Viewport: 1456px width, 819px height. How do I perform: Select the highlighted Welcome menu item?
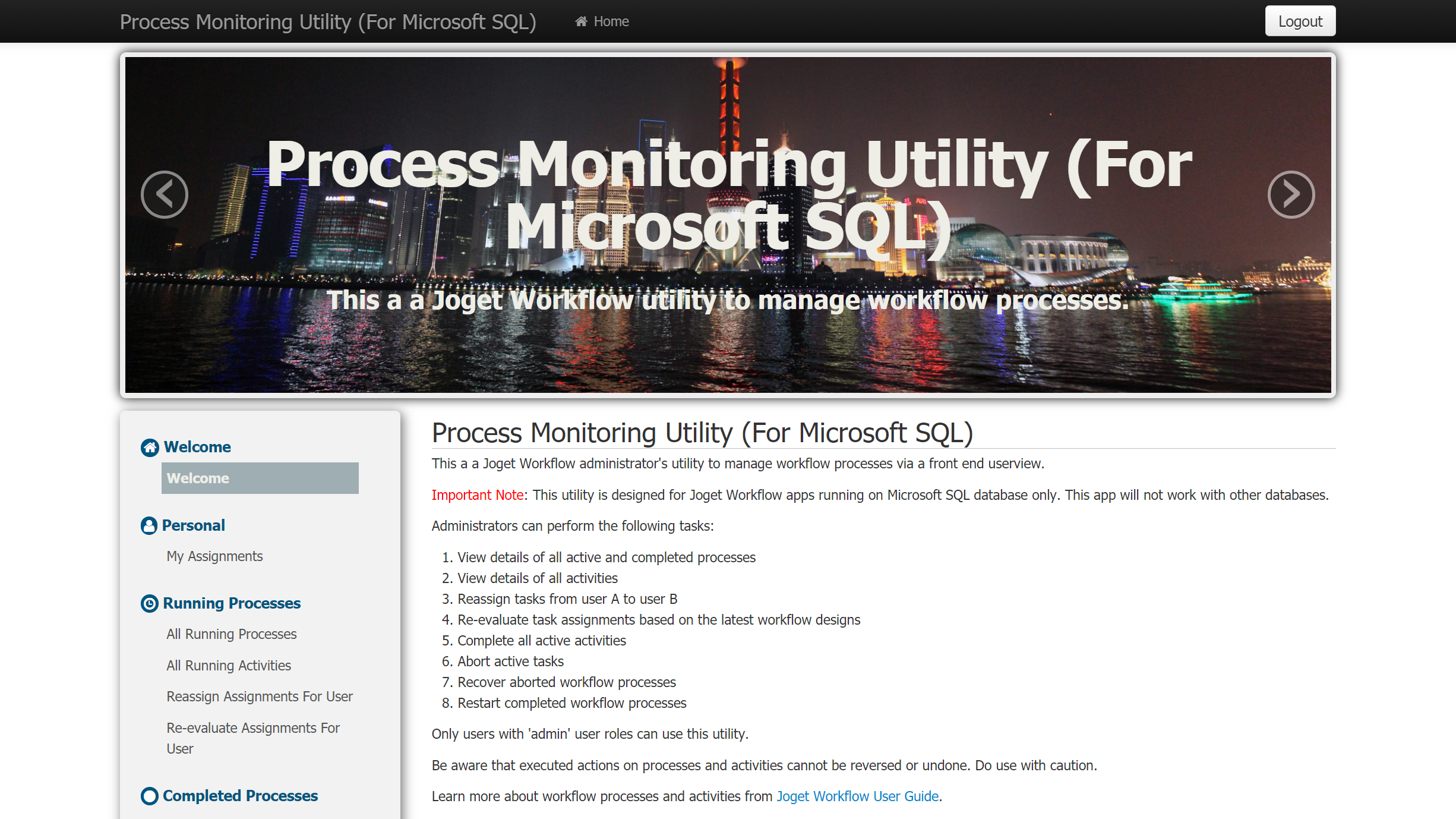pos(260,478)
